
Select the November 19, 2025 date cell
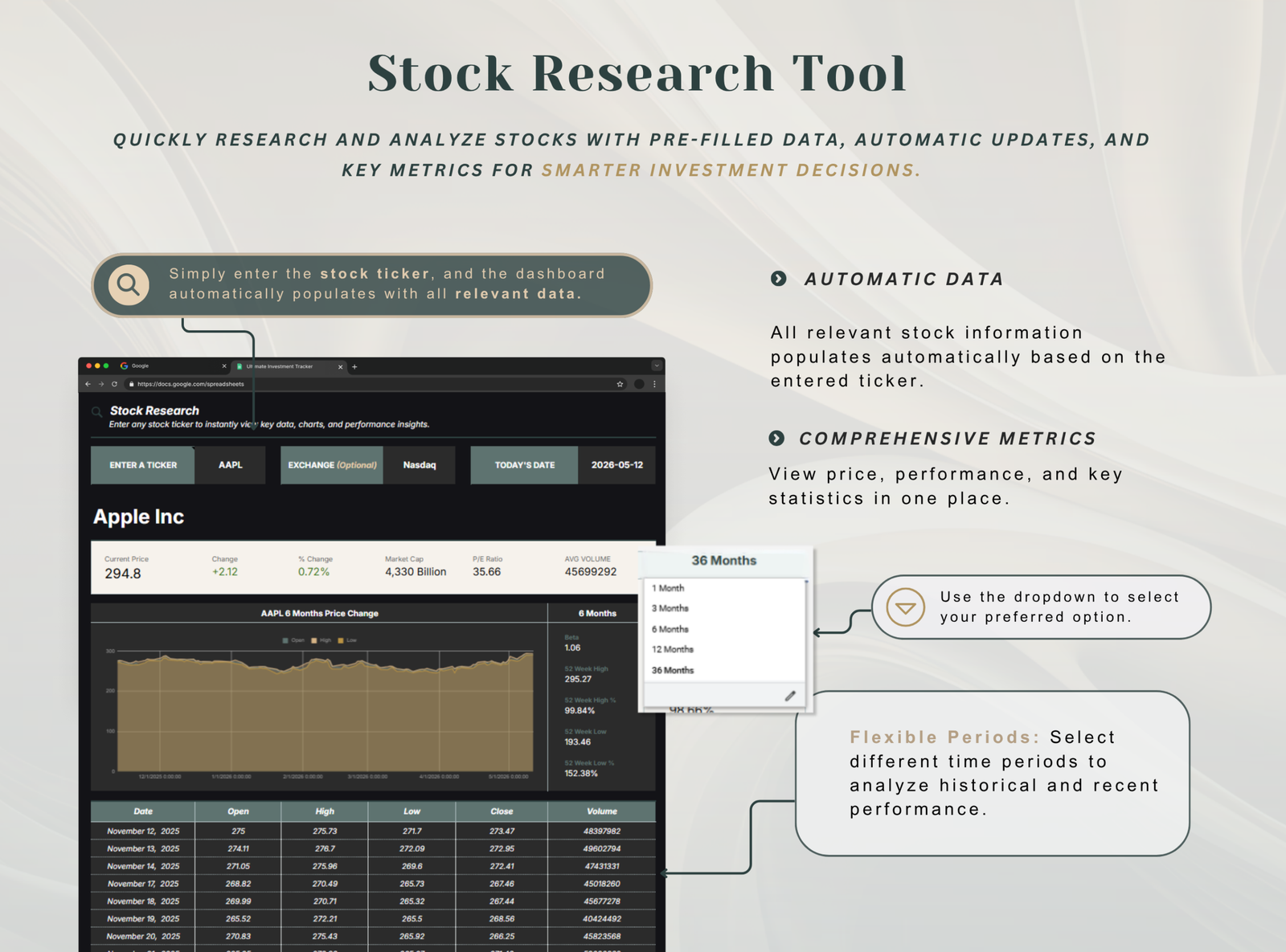click(143, 919)
